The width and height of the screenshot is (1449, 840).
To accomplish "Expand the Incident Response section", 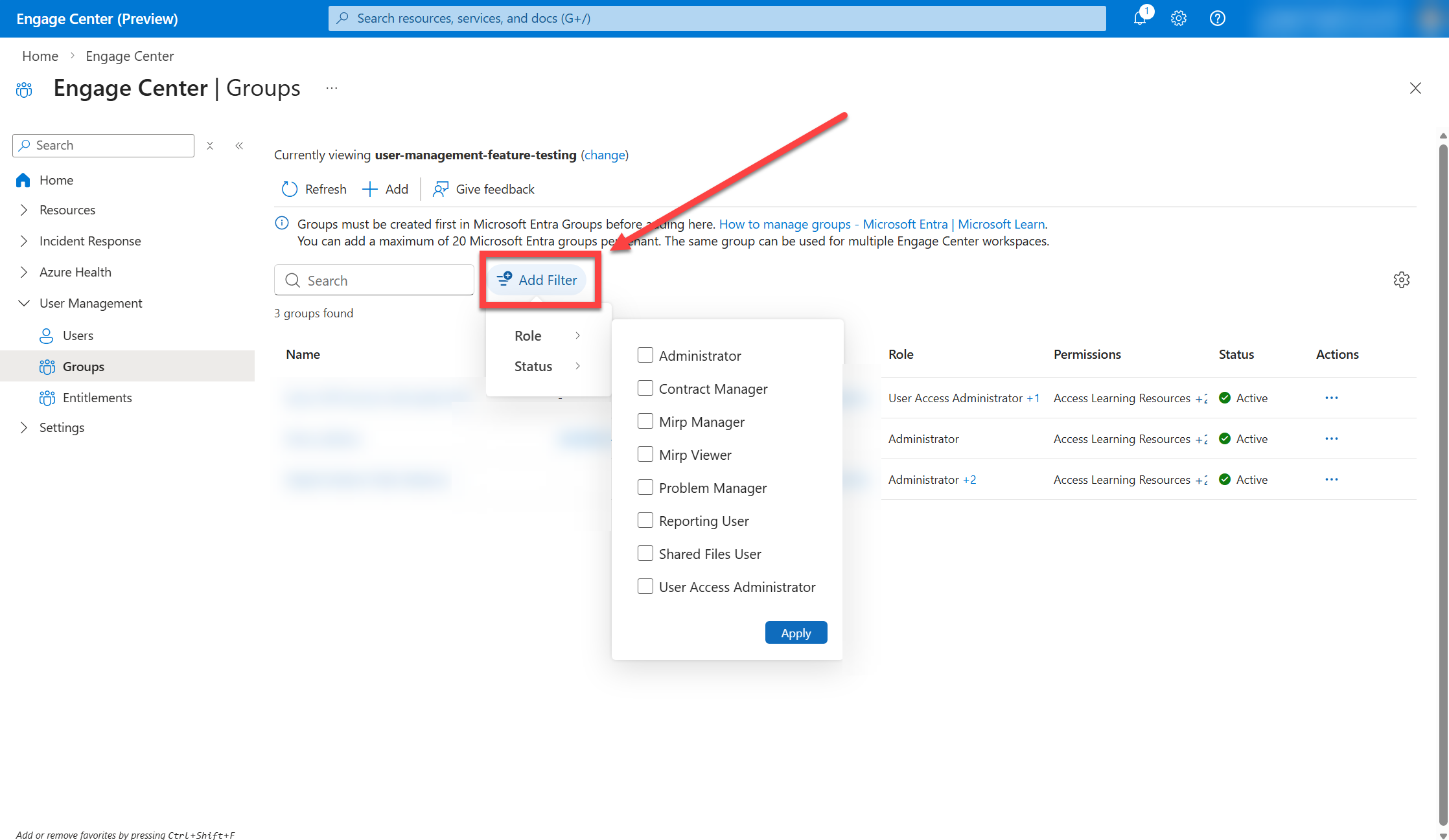I will (24, 241).
